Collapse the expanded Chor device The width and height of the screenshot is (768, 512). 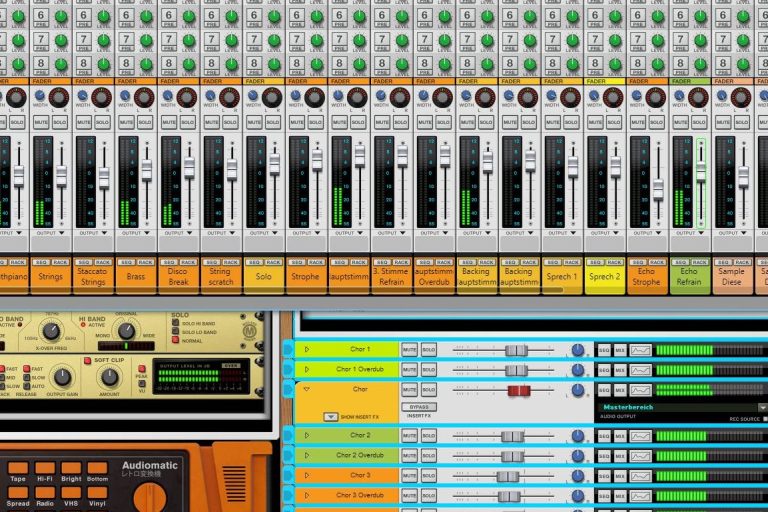[306, 389]
